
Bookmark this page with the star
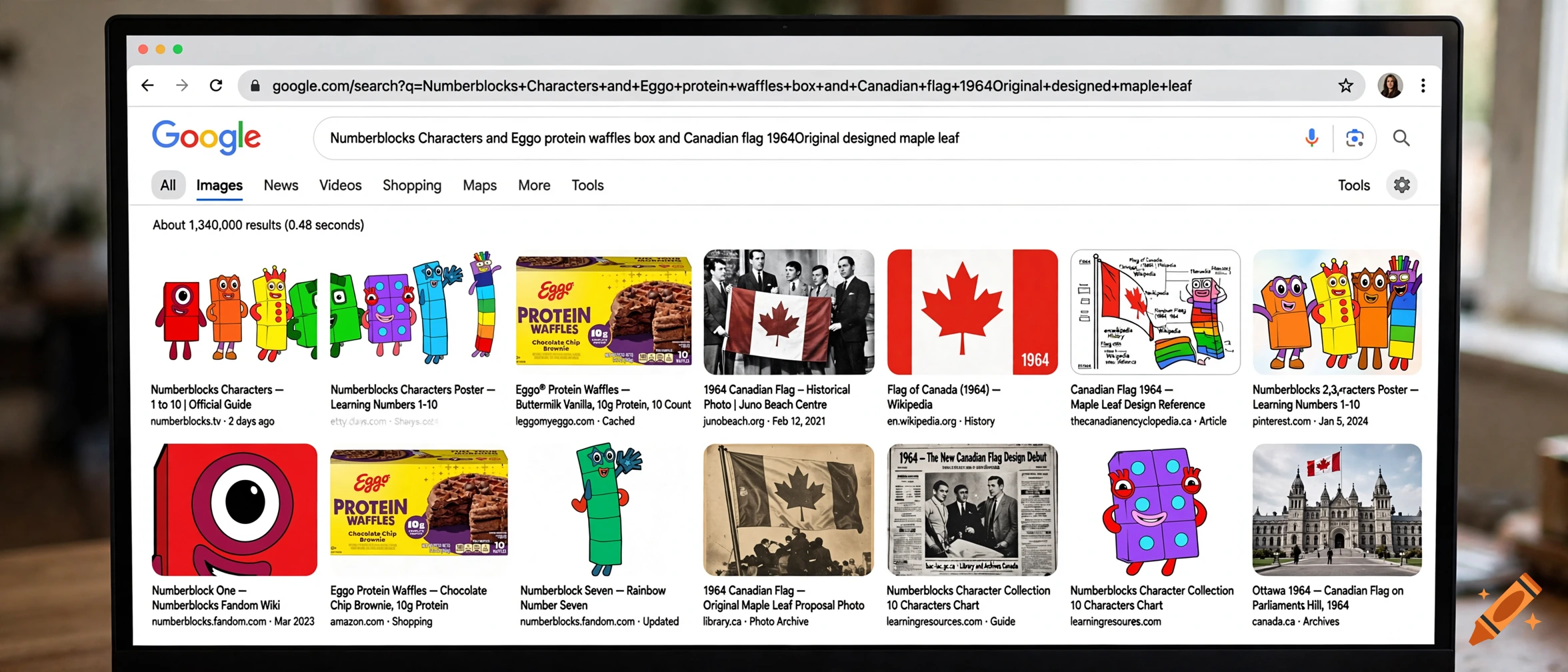[1345, 85]
